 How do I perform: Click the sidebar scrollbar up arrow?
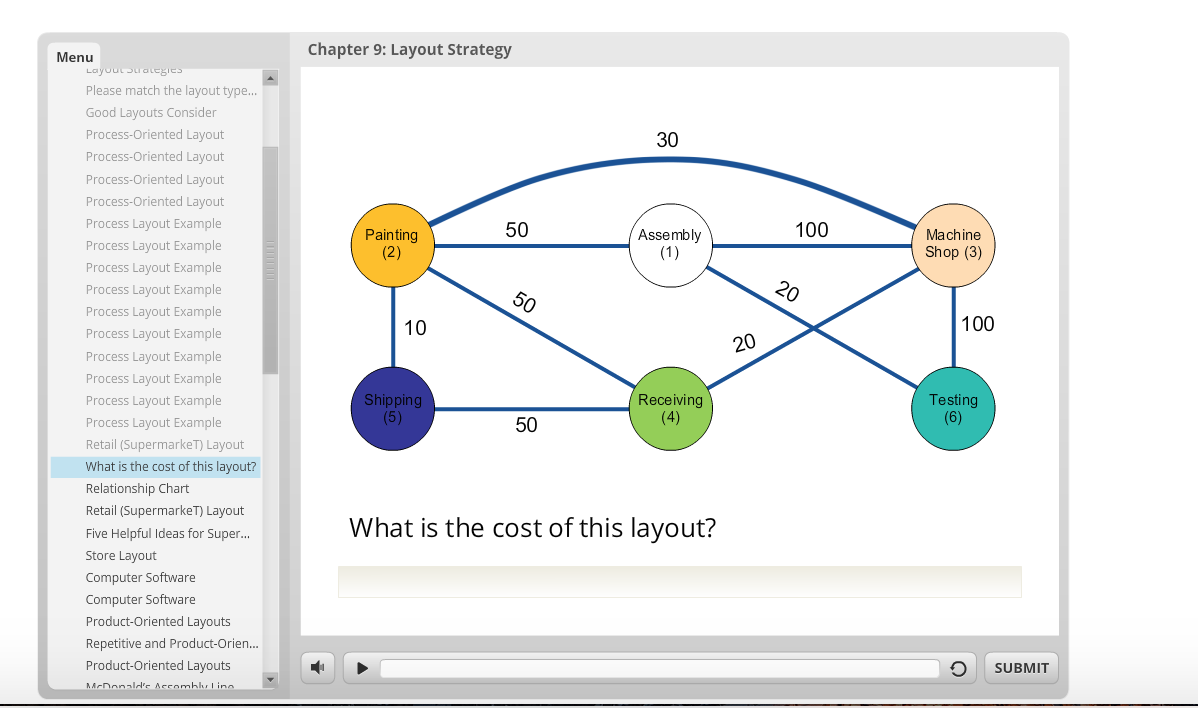pyautogui.click(x=270, y=76)
